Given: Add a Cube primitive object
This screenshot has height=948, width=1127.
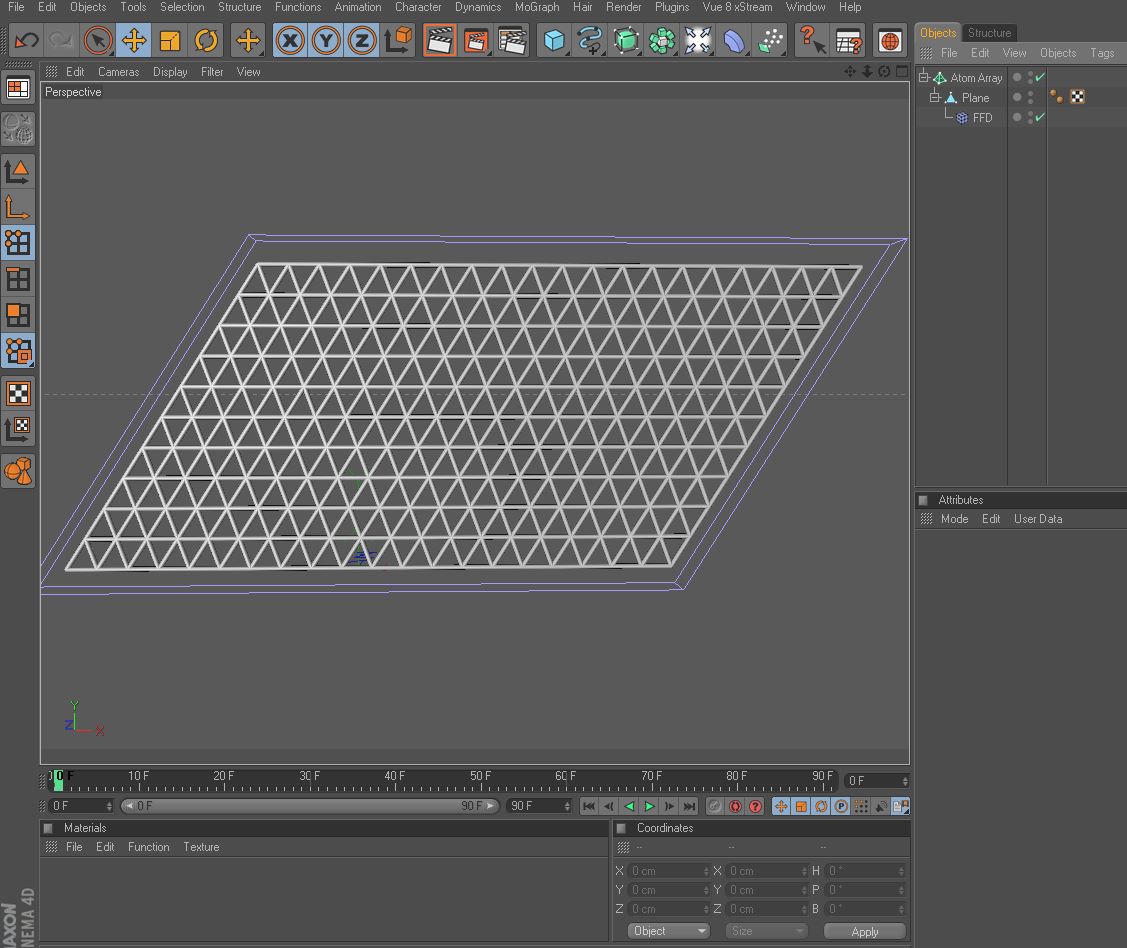Looking at the screenshot, I should pos(554,41).
